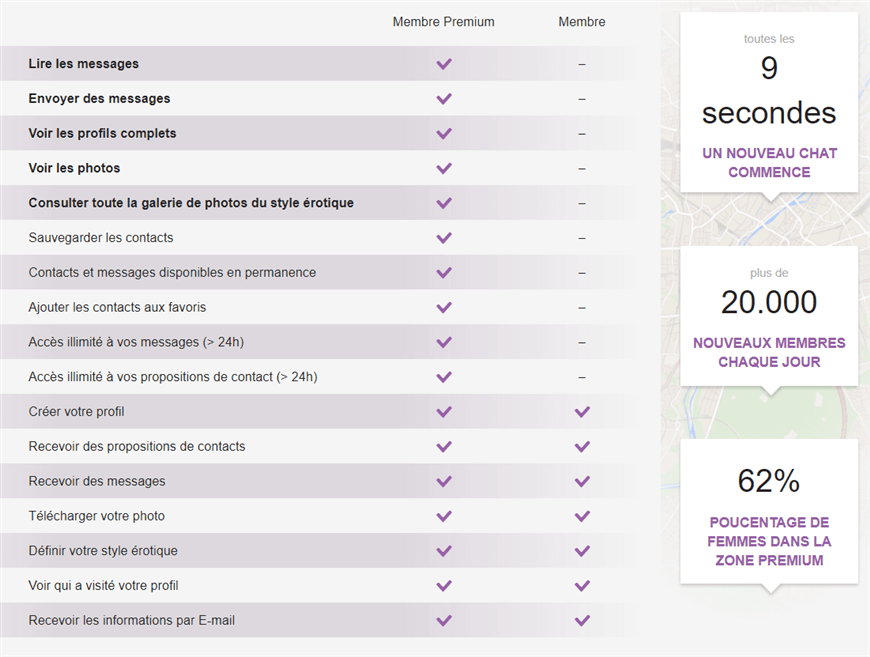The height and width of the screenshot is (657, 870).
Task: Select the Membre Premium column header
Action: pos(443,22)
